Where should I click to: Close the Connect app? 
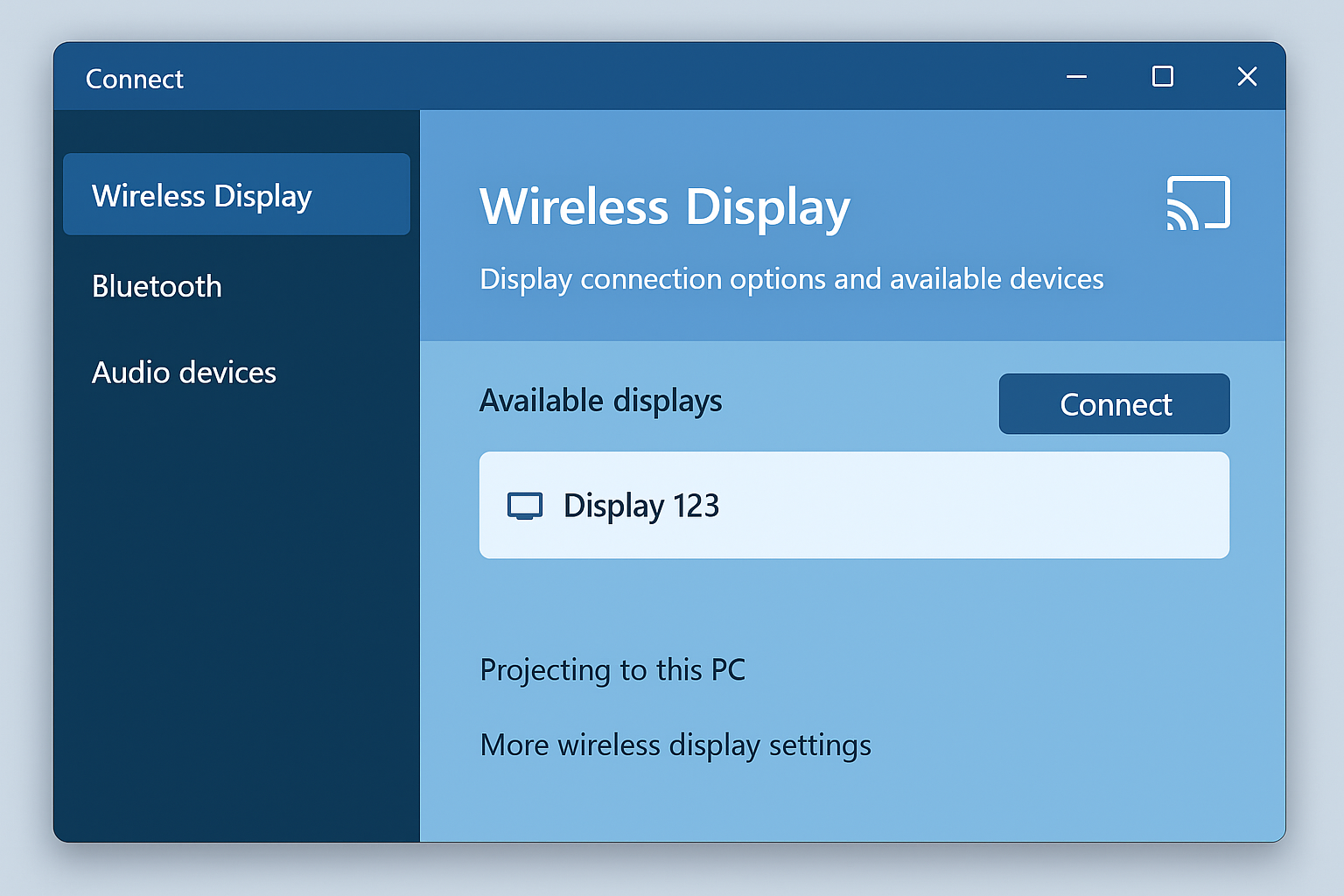[x=1247, y=76]
